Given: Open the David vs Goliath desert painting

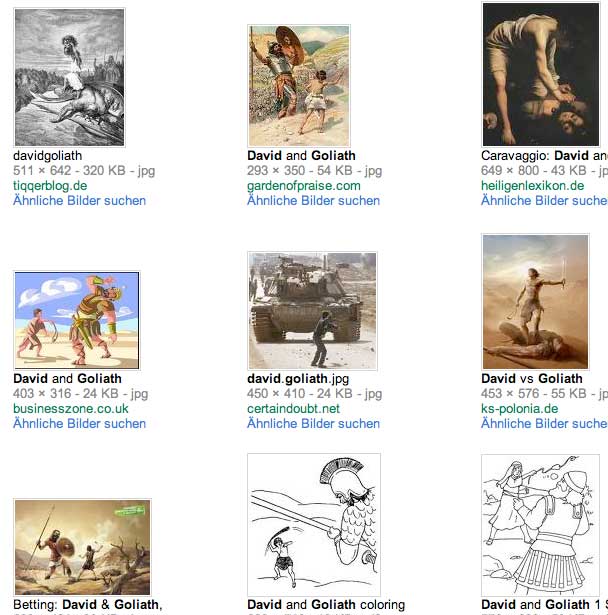Looking at the screenshot, I should click(x=535, y=302).
